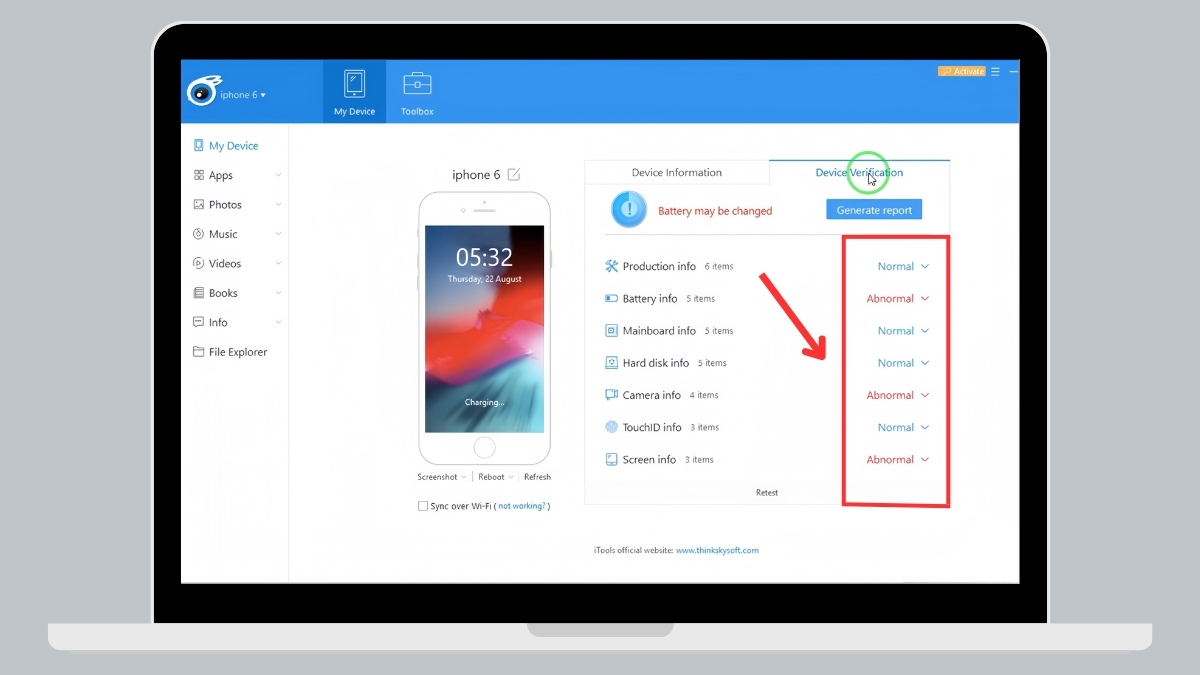Click the 'iphone 6' name above preview

[x=476, y=175]
